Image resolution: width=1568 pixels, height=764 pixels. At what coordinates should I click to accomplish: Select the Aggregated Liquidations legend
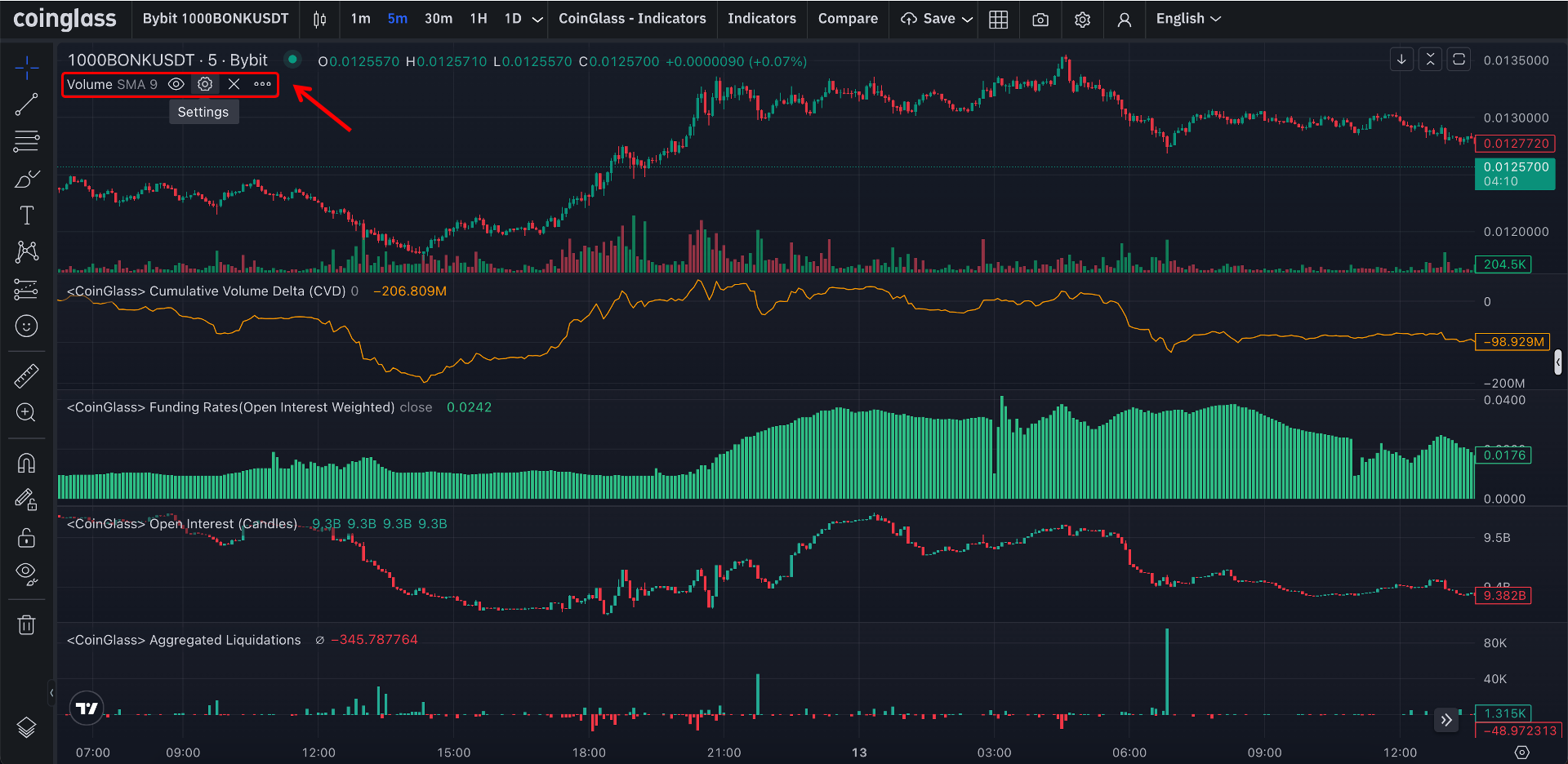184,640
